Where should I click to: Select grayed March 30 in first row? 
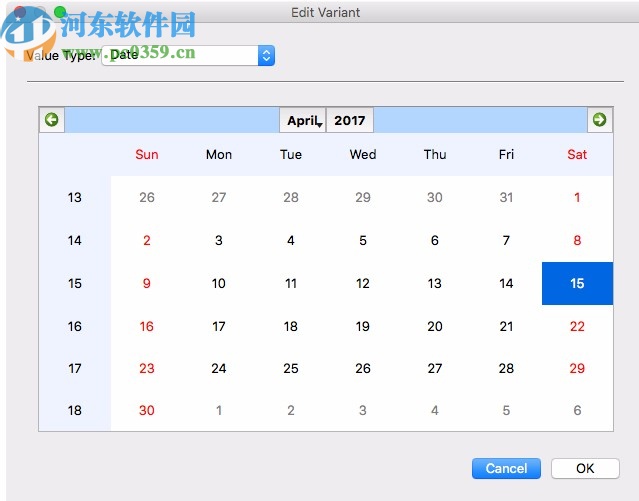point(434,197)
